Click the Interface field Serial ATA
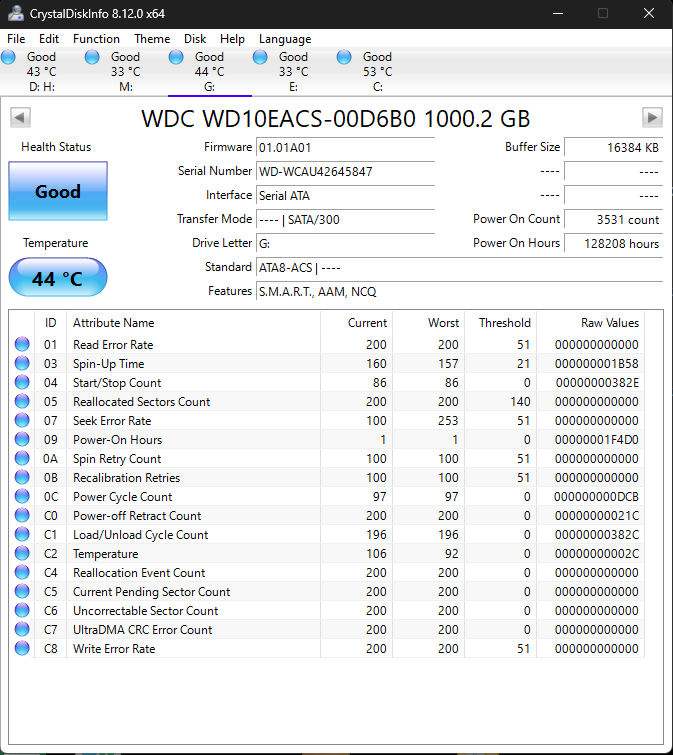Screen dimensions: 673x755 pos(346,195)
